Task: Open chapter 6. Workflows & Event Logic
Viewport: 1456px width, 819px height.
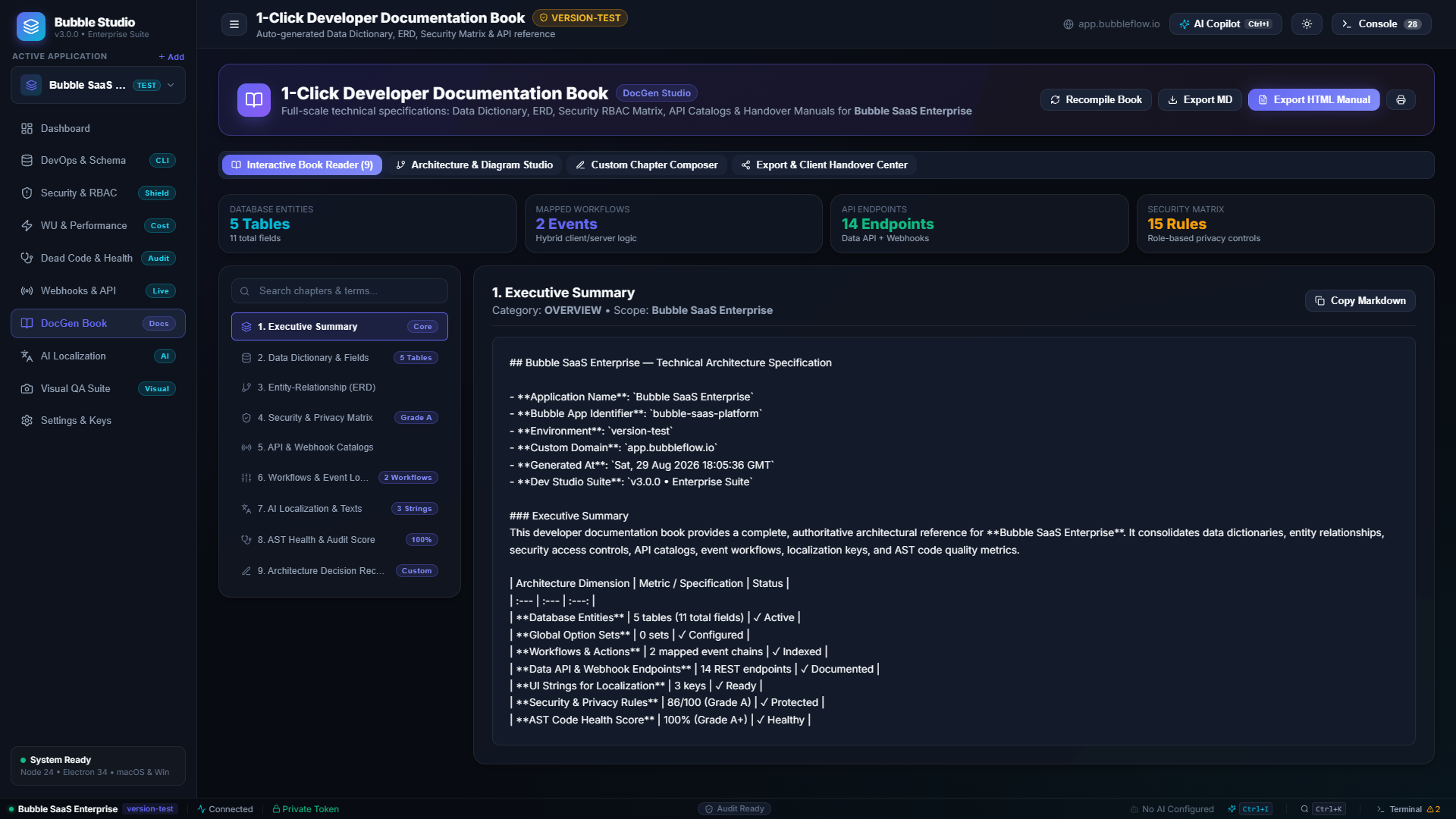Action: click(340, 478)
